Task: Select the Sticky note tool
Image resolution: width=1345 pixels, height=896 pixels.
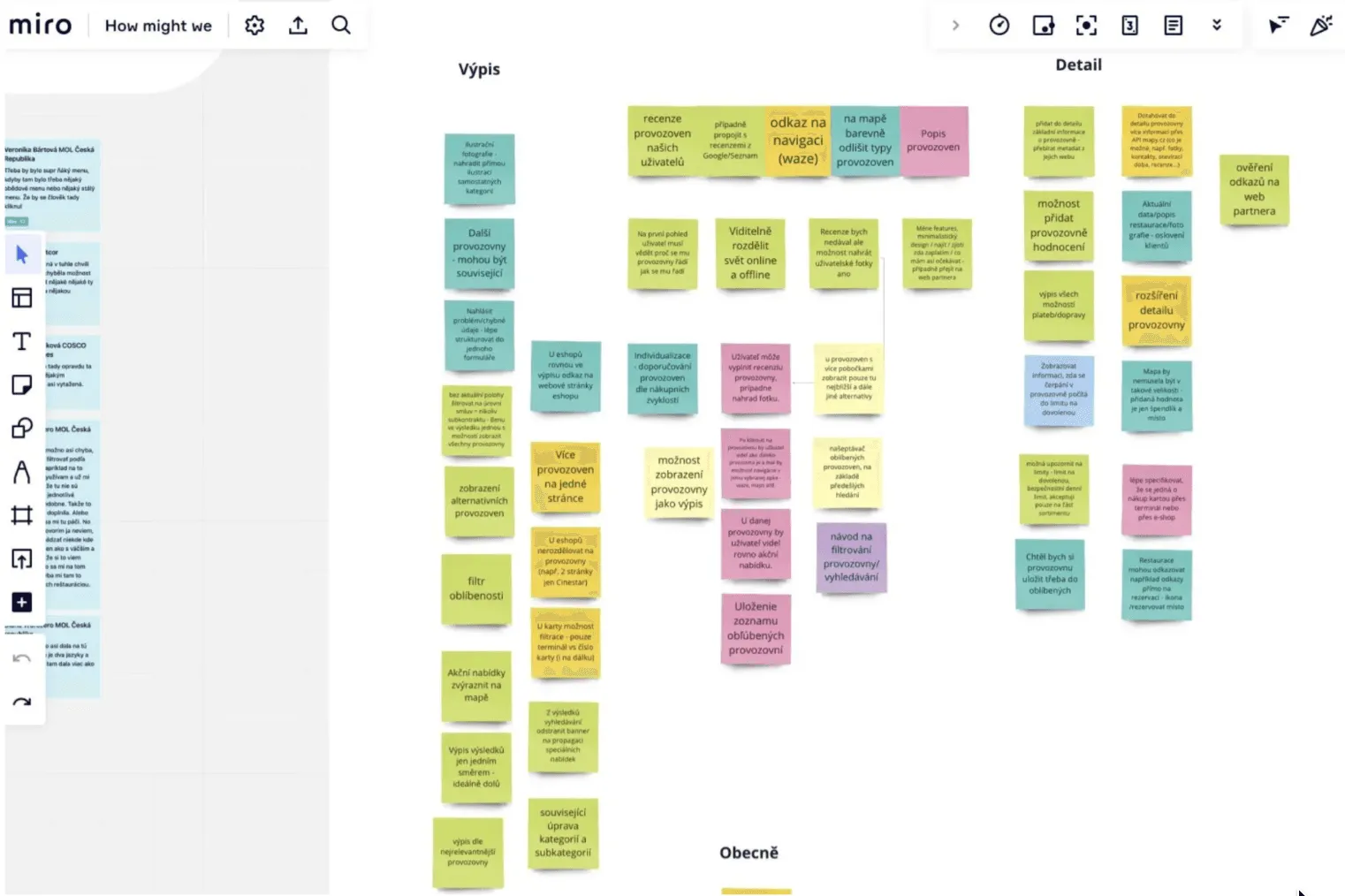Action: 22,384
